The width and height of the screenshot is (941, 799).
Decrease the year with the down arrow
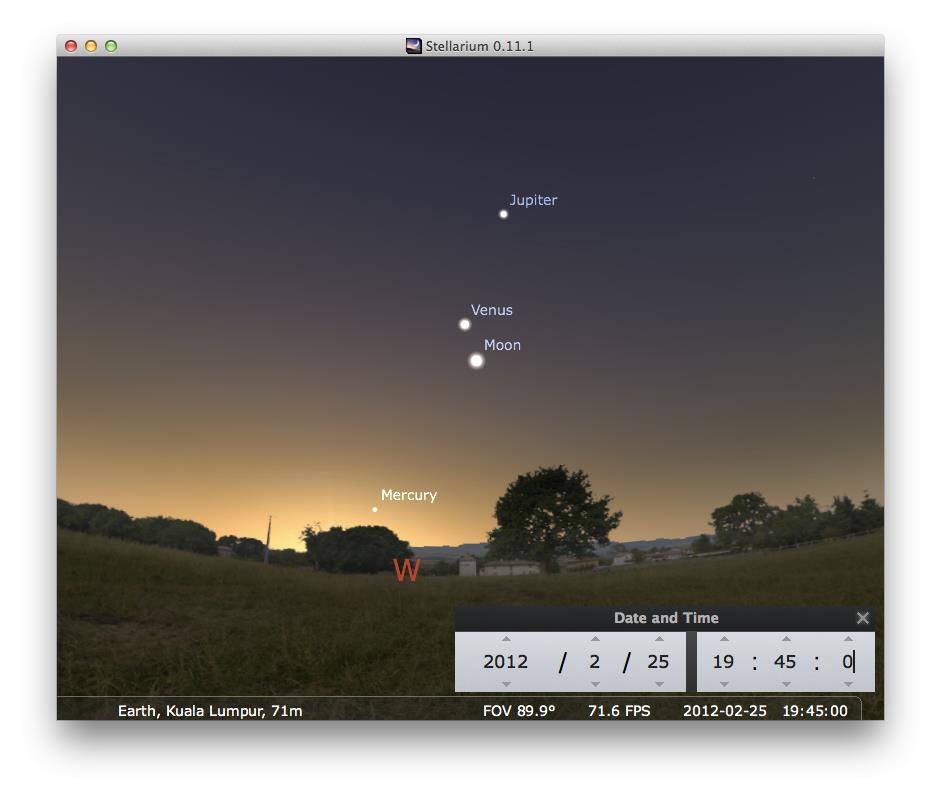pos(506,684)
